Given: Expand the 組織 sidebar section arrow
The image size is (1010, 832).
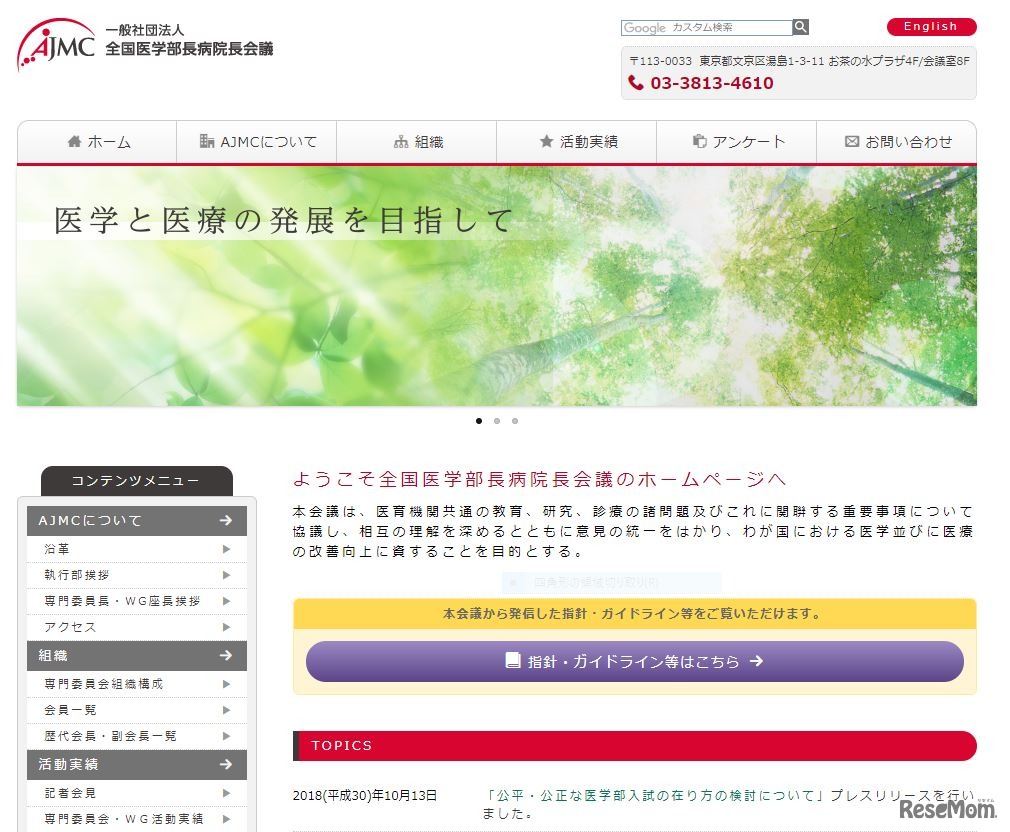Looking at the screenshot, I should coord(226,656).
